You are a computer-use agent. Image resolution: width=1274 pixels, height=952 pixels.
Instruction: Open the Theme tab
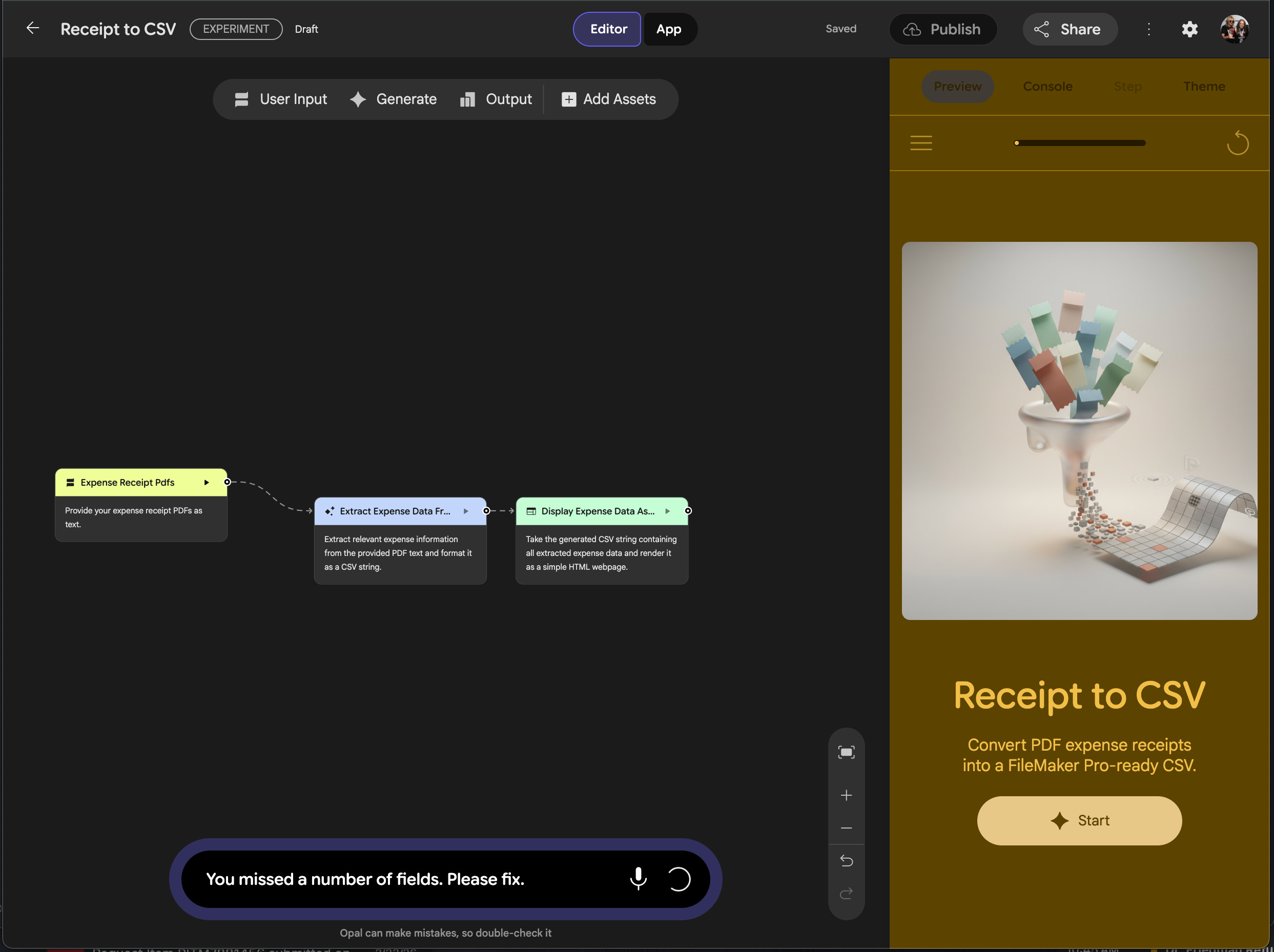tap(1204, 87)
